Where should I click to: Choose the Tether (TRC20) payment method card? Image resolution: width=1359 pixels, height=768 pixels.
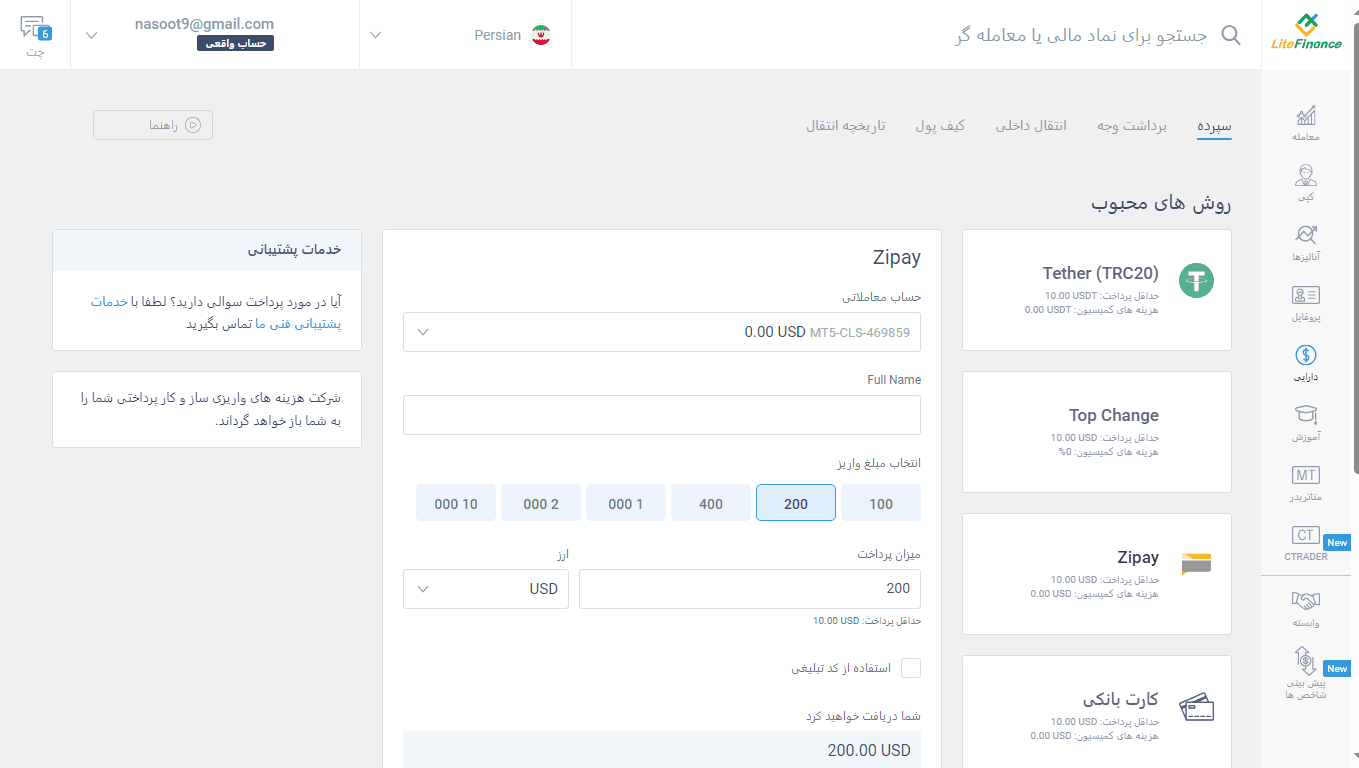[x=1097, y=290]
